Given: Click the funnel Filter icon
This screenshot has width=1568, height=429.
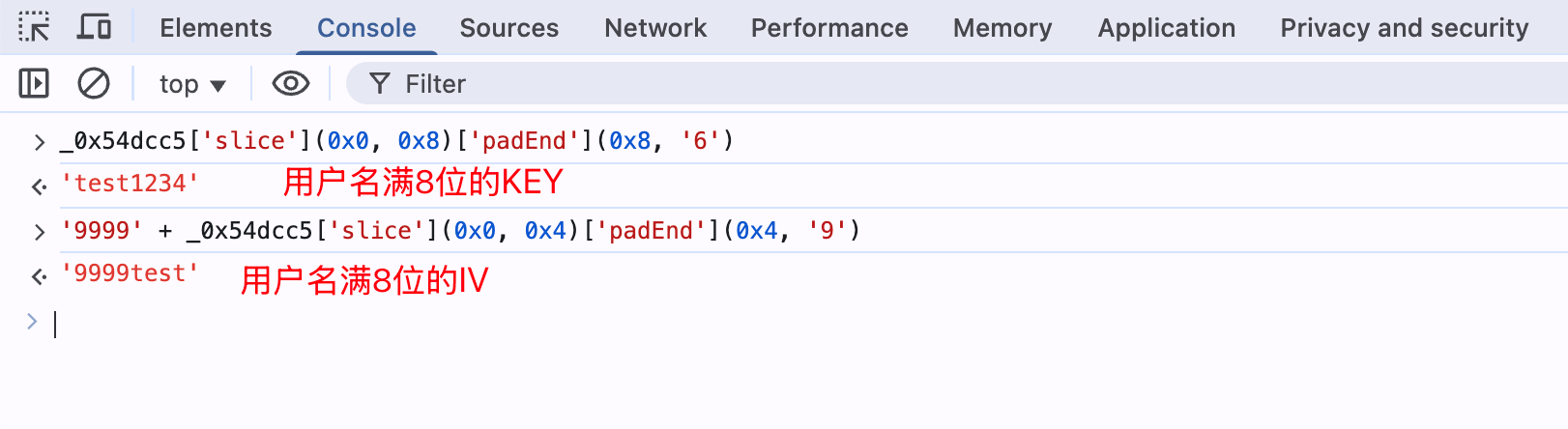Looking at the screenshot, I should 380,84.
